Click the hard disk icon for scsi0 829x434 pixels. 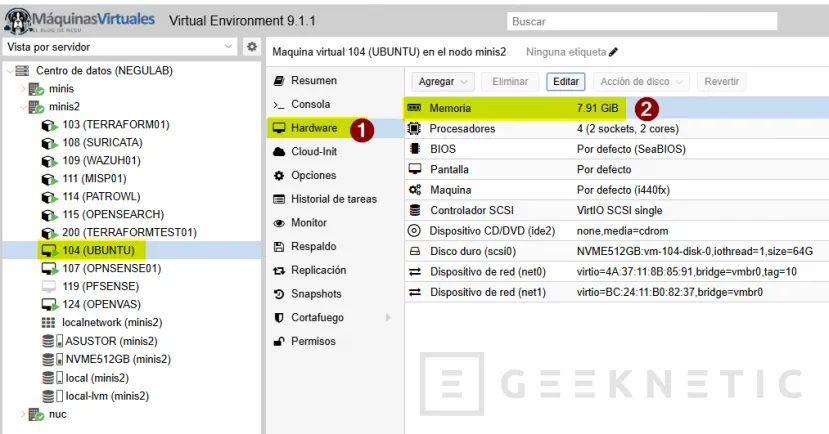coord(415,251)
